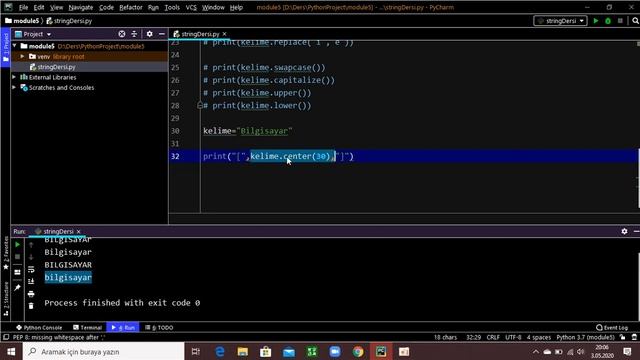Run stringDersi with the green play button
This screenshot has height=360, width=640.
click(596, 21)
